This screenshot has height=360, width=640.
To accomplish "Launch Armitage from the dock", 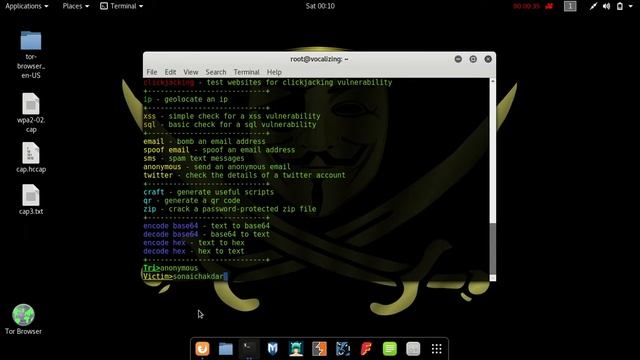I will [296, 349].
